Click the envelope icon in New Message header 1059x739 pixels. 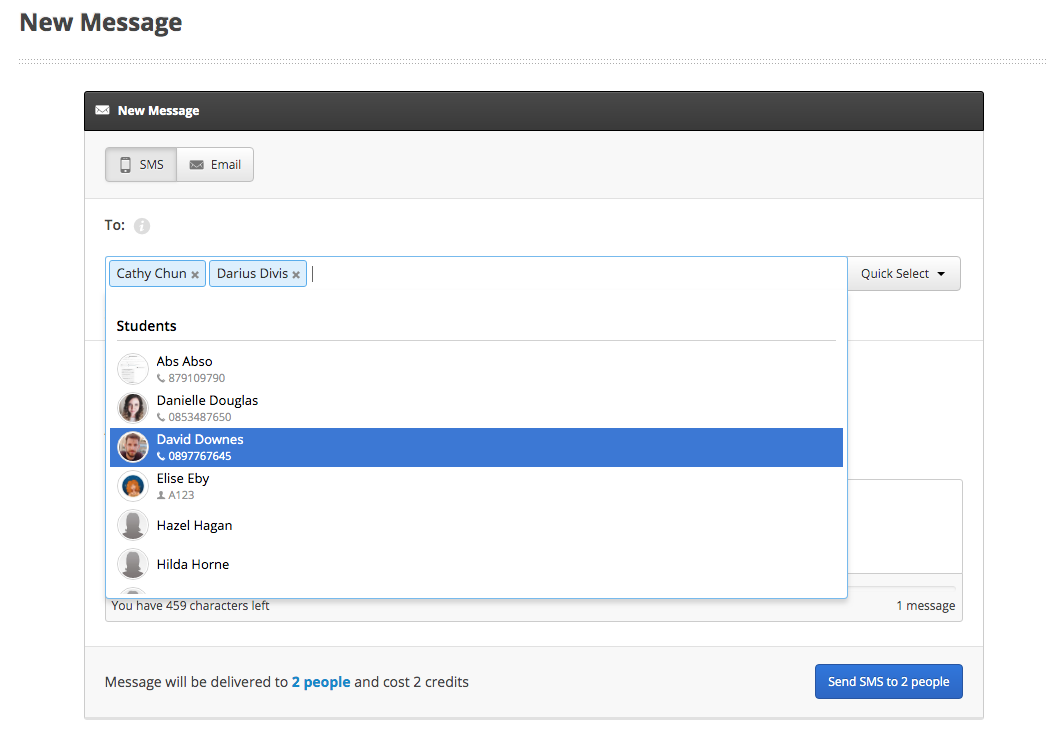click(x=102, y=111)
